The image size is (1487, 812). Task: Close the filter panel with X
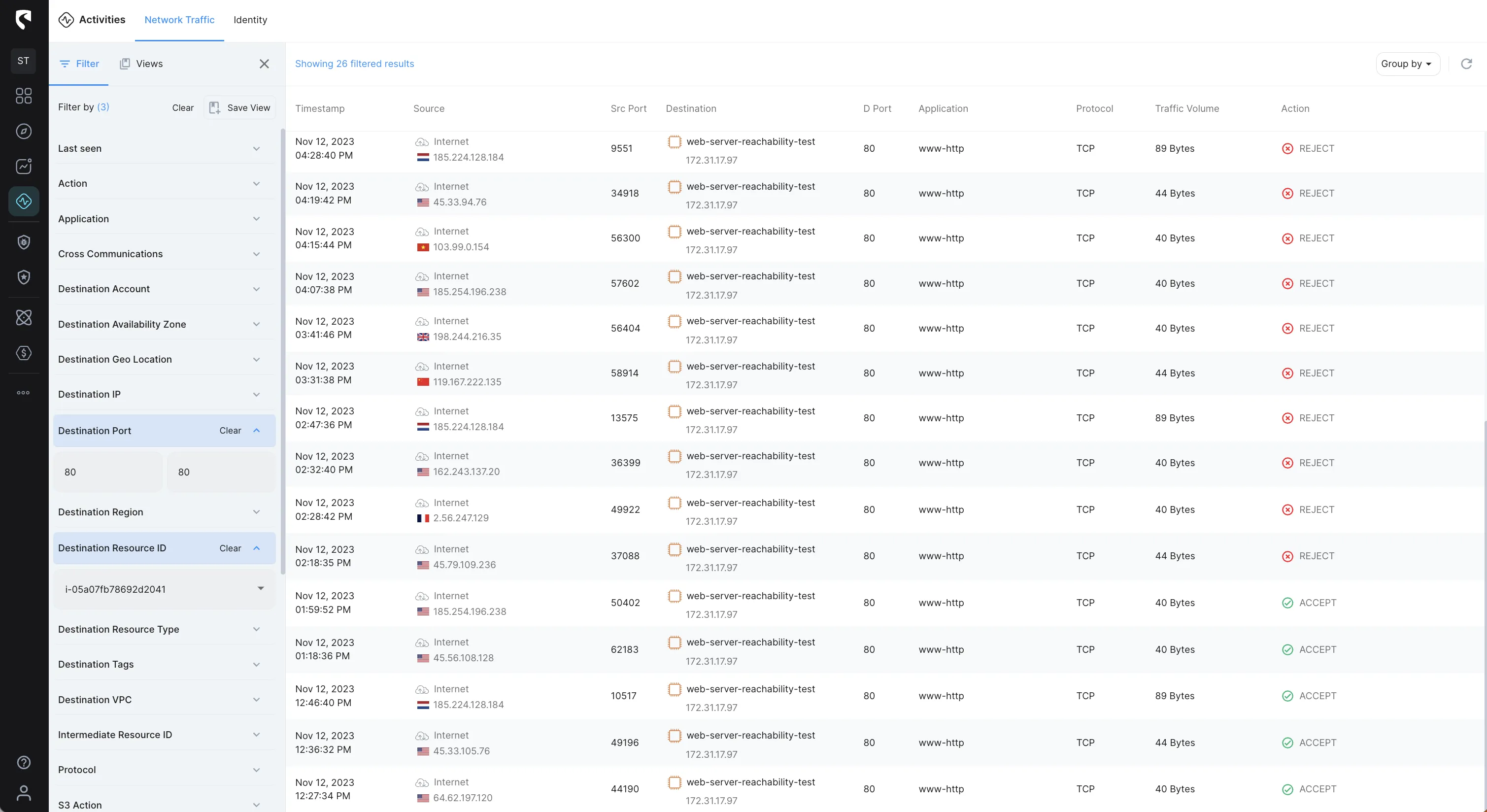[265, 64]
